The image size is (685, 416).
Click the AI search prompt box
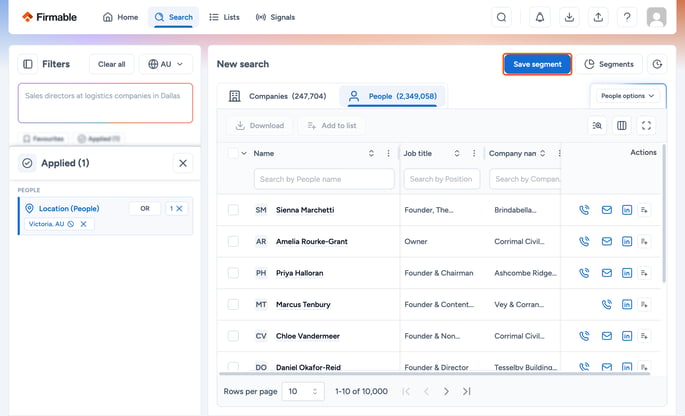[105, 103]
